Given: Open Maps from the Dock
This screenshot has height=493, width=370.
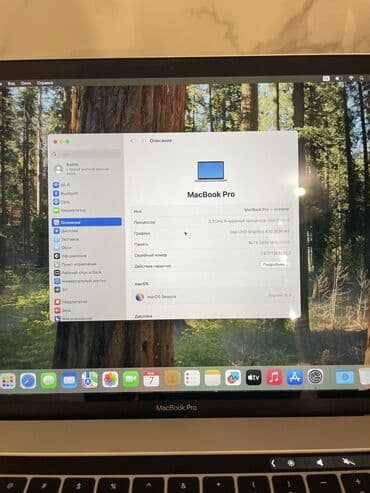Looking at the screenshot, I should pos(90,380).
